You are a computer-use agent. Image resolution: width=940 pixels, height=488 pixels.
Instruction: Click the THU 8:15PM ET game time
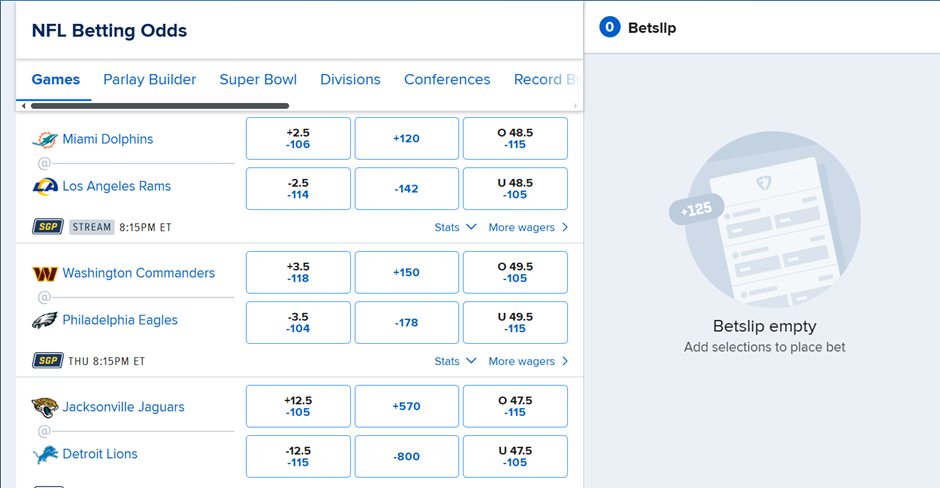point(107,361)
